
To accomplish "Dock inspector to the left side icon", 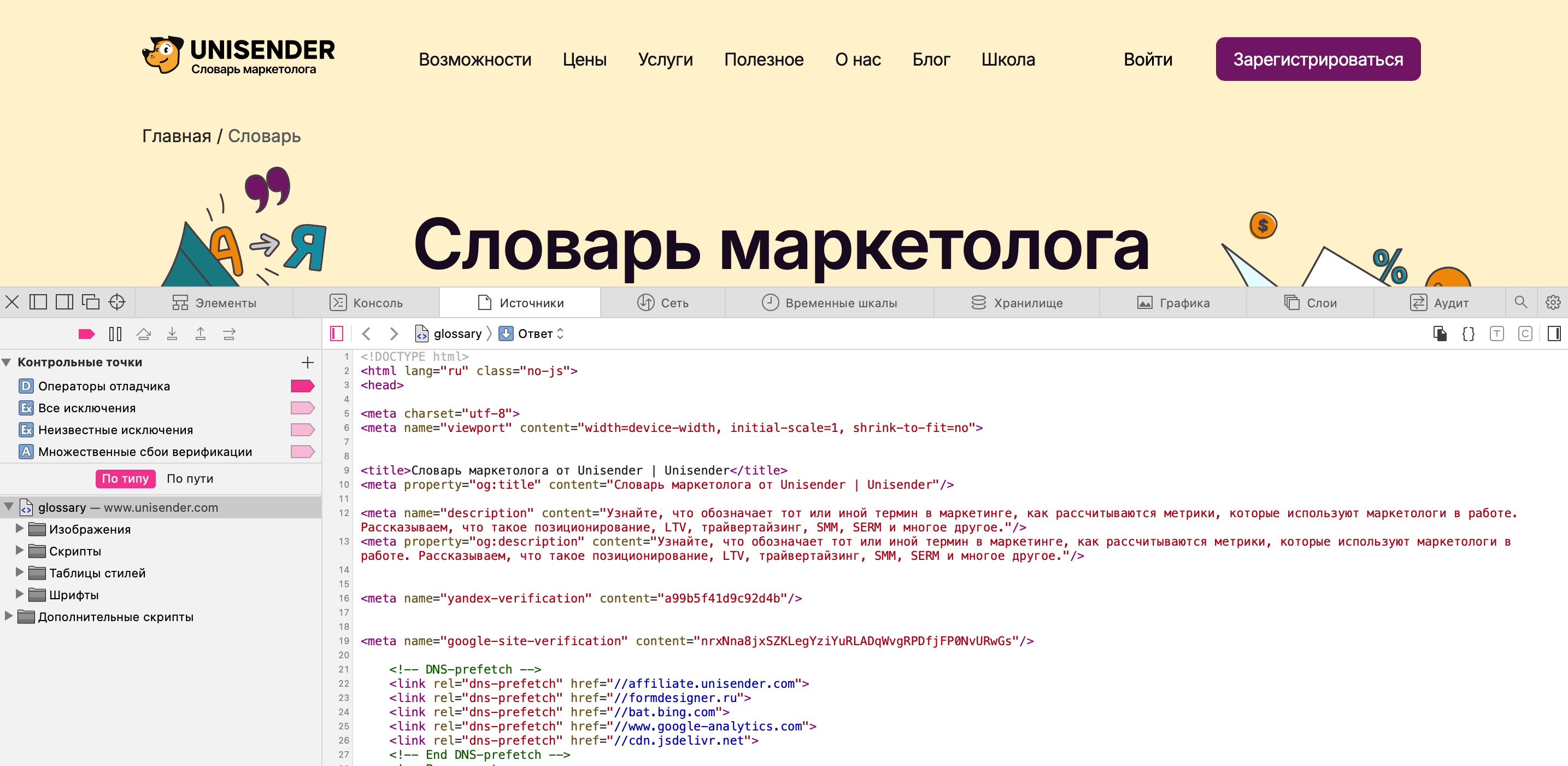I will point(38,302).
